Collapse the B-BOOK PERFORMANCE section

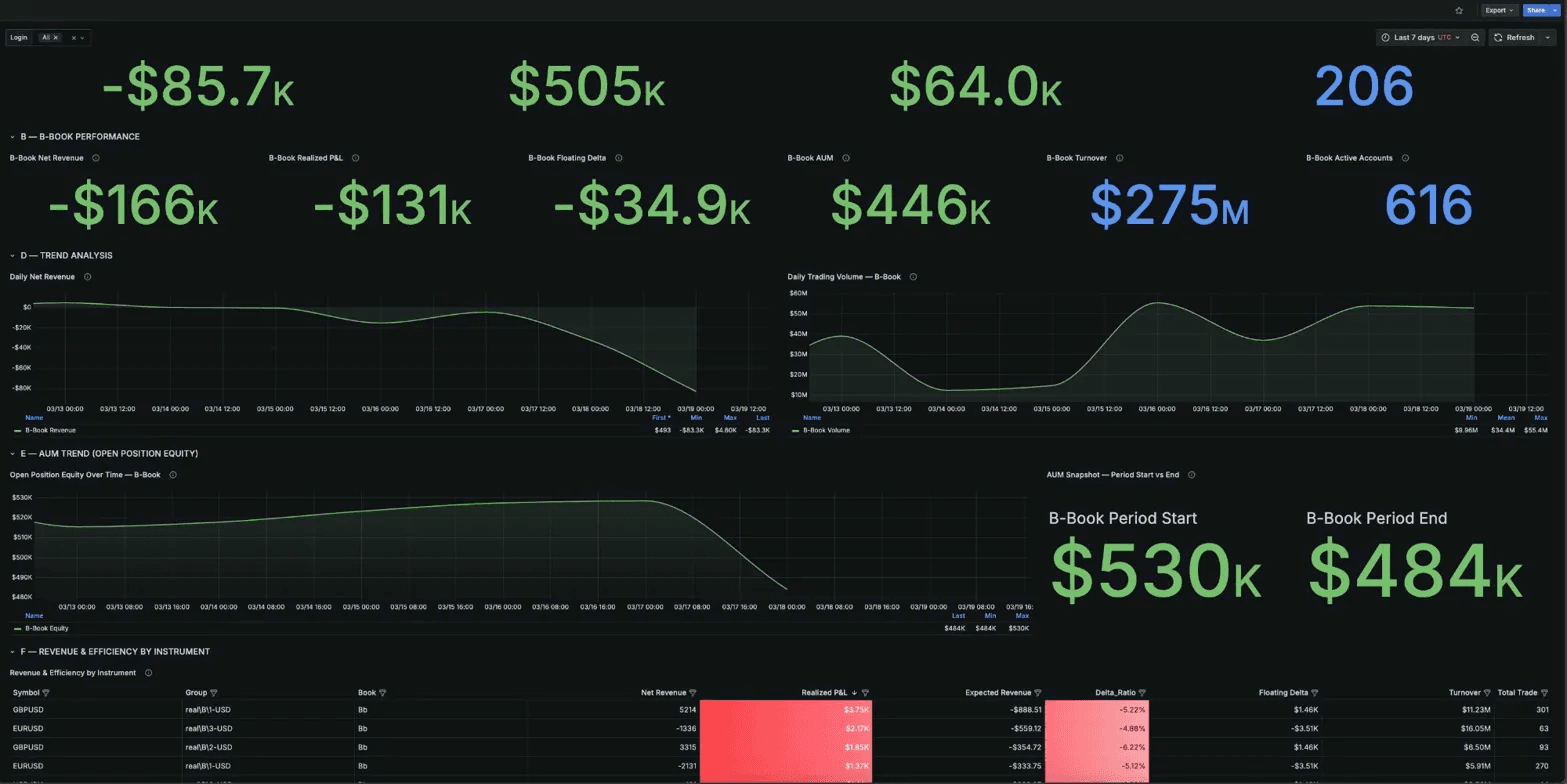point(10,136)
